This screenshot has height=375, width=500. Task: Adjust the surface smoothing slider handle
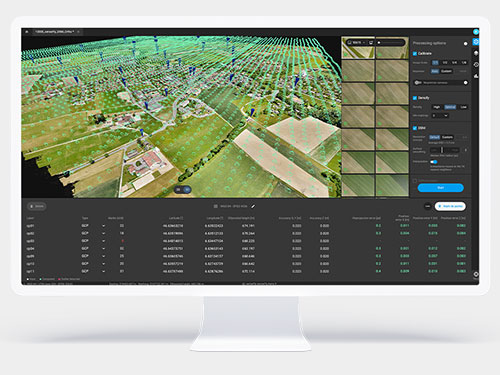tap(442, 150)
